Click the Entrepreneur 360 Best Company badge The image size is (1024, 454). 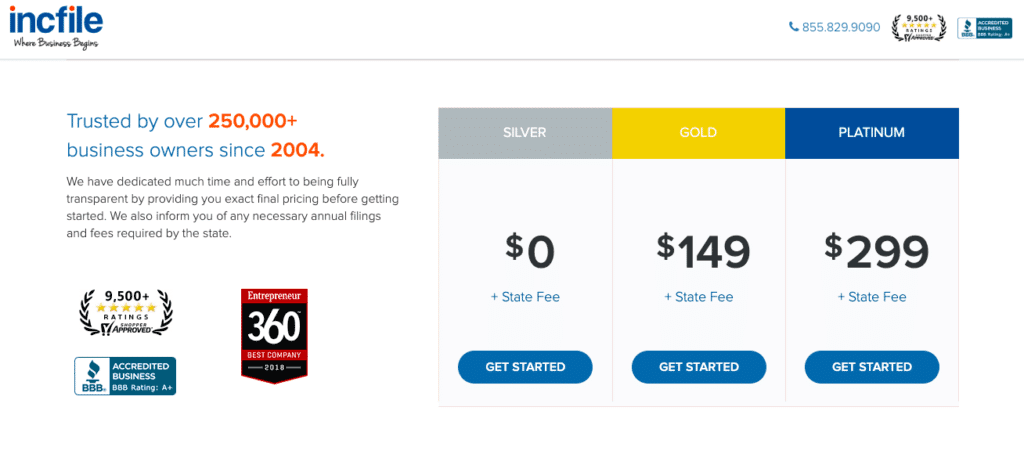(x=274, y=336)
